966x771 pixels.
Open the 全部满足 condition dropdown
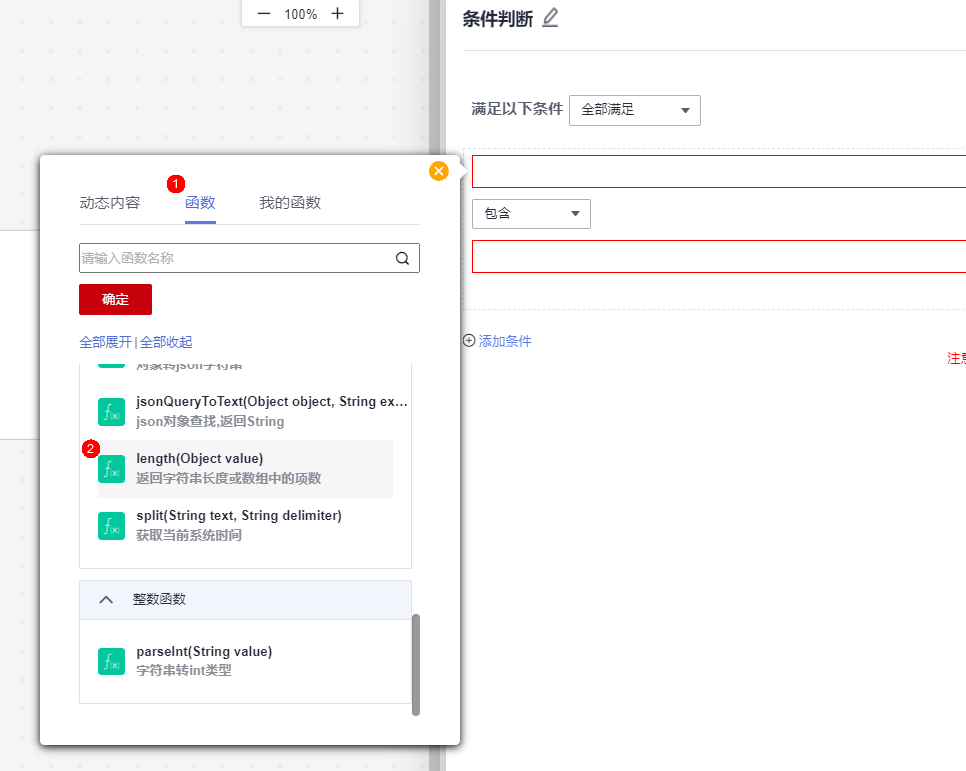click(x=635, y=110)
